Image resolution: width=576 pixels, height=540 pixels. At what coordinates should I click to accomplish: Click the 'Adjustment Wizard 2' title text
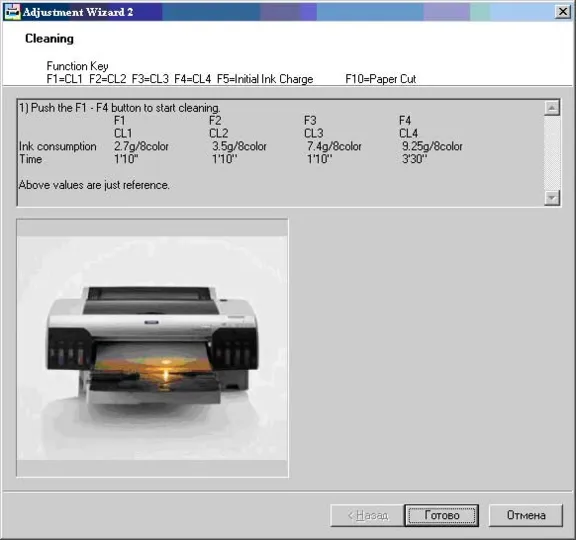click(x=78, y=12)
